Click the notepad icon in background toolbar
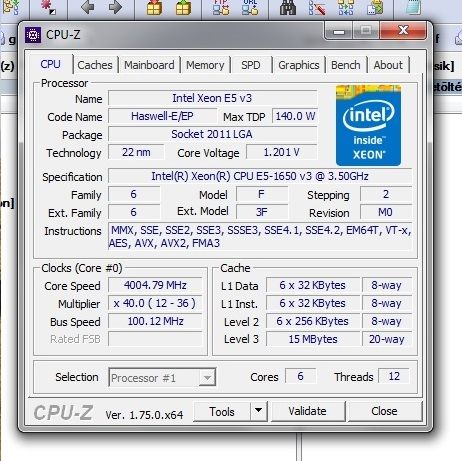462x461 pixels. click(x=413, y=7)
